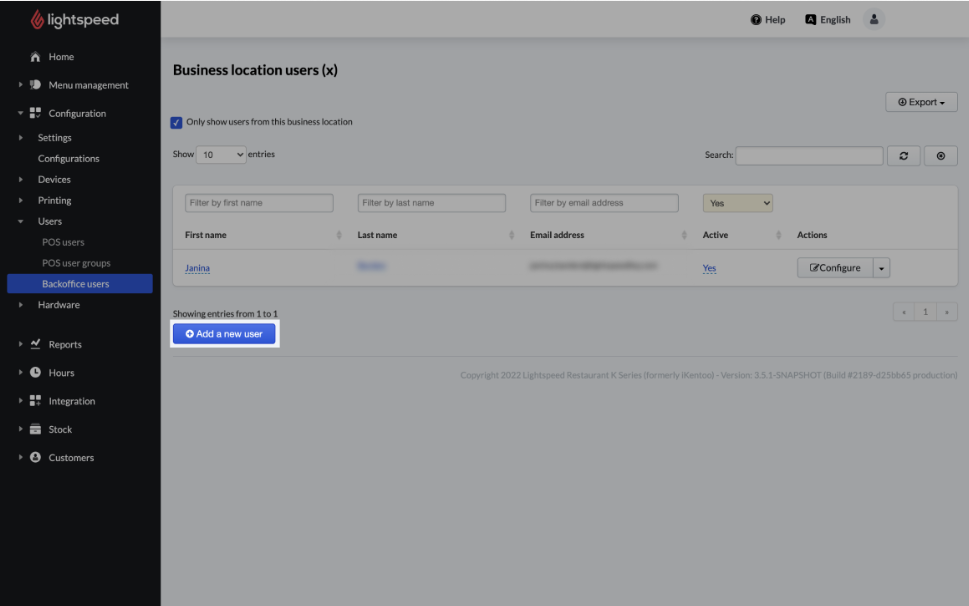Click the Reports chart icon

pyautogui.click(x=36, y=344)
